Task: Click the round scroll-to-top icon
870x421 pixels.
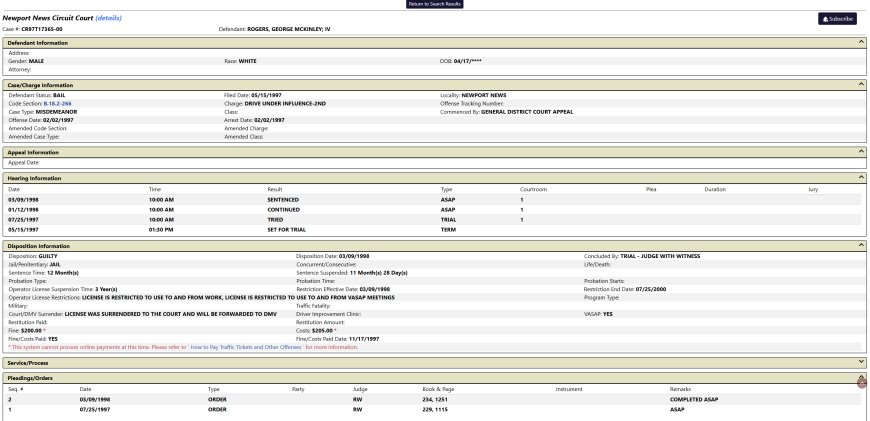Action: [861, 382]
